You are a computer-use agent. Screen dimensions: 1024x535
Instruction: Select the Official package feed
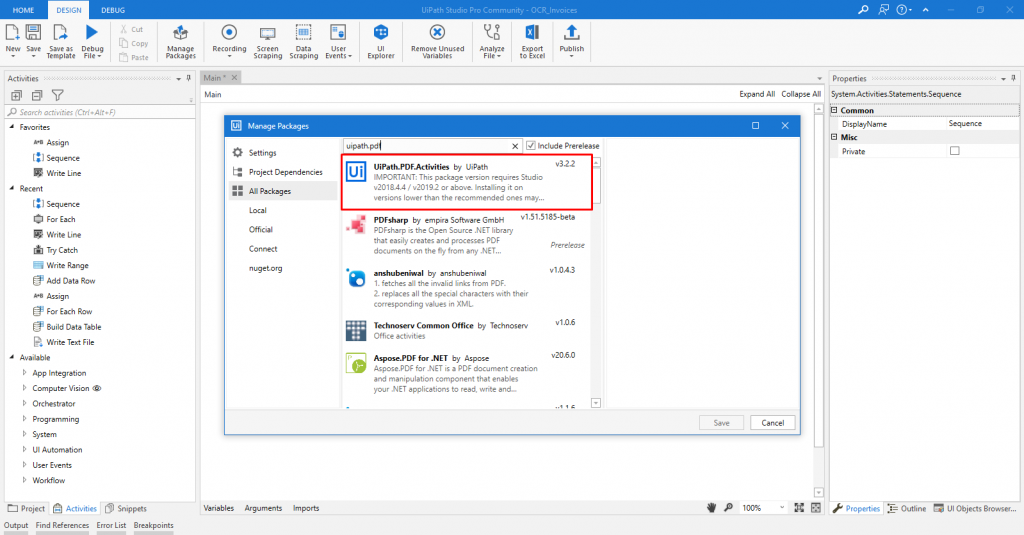click(261, 229)
